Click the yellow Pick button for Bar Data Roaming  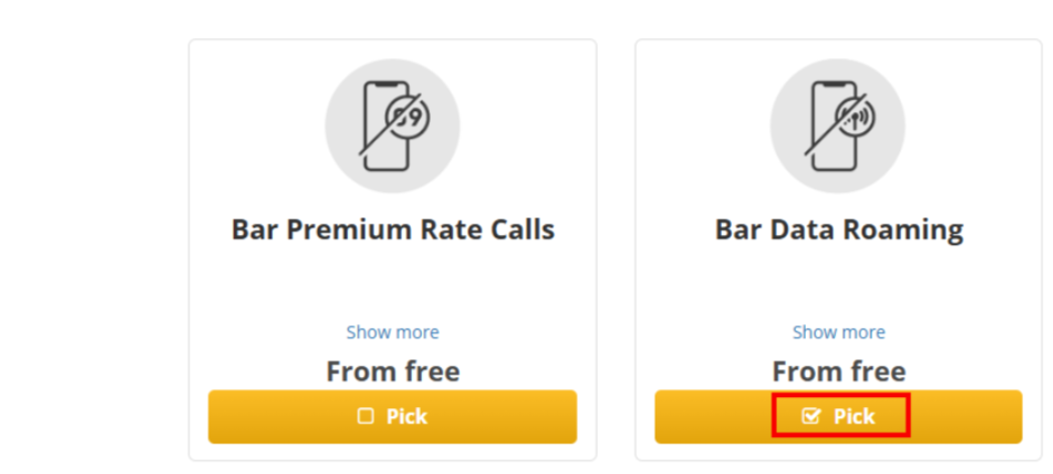(839, 416)
